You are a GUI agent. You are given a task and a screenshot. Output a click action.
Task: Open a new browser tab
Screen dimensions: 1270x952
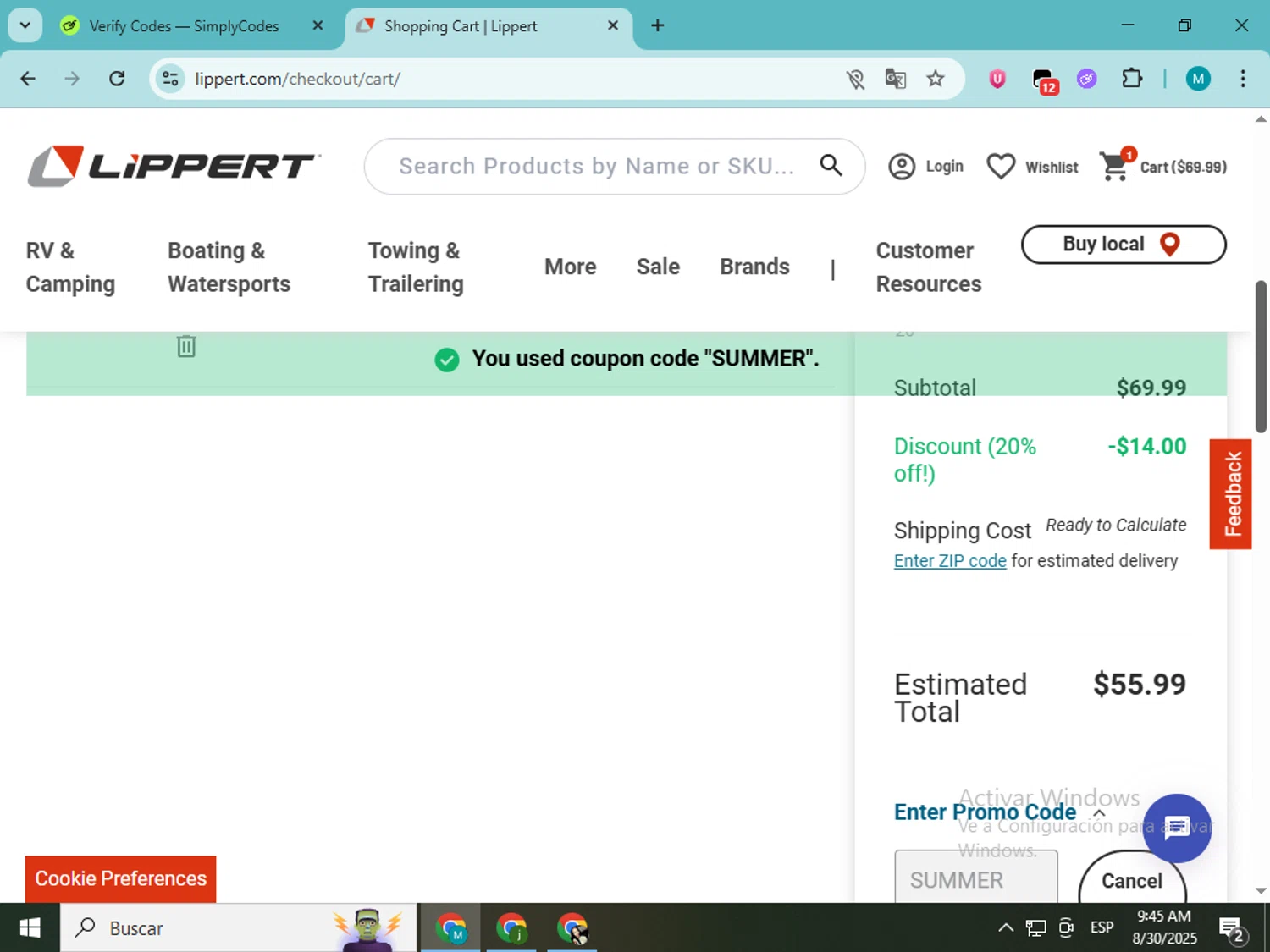click(x=657, y=25)
